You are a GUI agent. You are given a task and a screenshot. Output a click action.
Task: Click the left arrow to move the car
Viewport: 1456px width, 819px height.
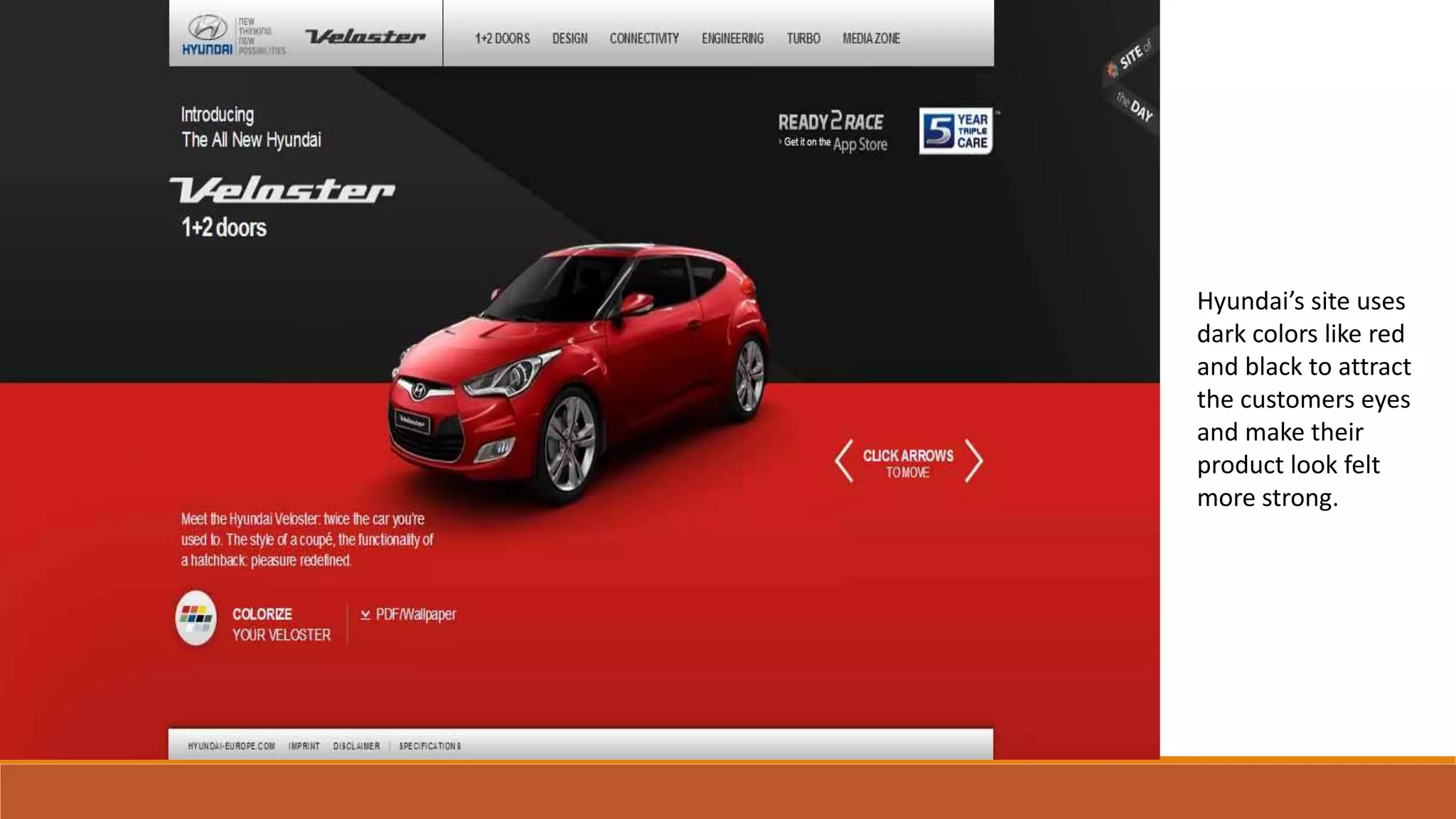click(x=844, y=461)
